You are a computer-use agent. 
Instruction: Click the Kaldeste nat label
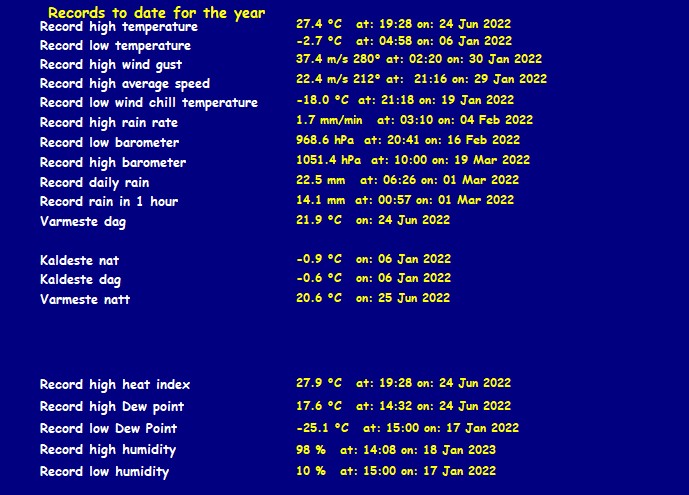pos(79,261)
